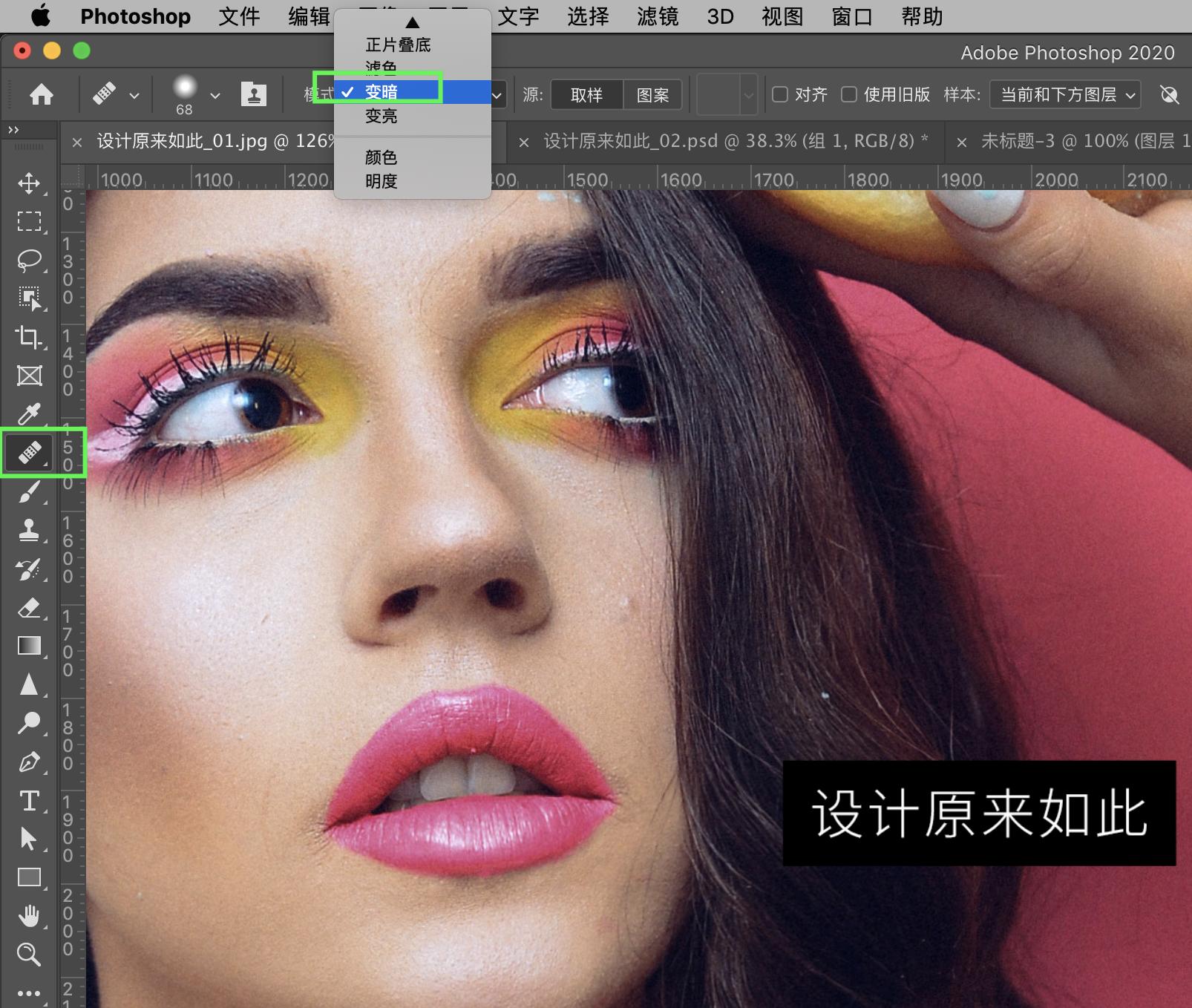Select the Horizontal Type tool
1192x1008 pixels.
click(x=29, y=801)
